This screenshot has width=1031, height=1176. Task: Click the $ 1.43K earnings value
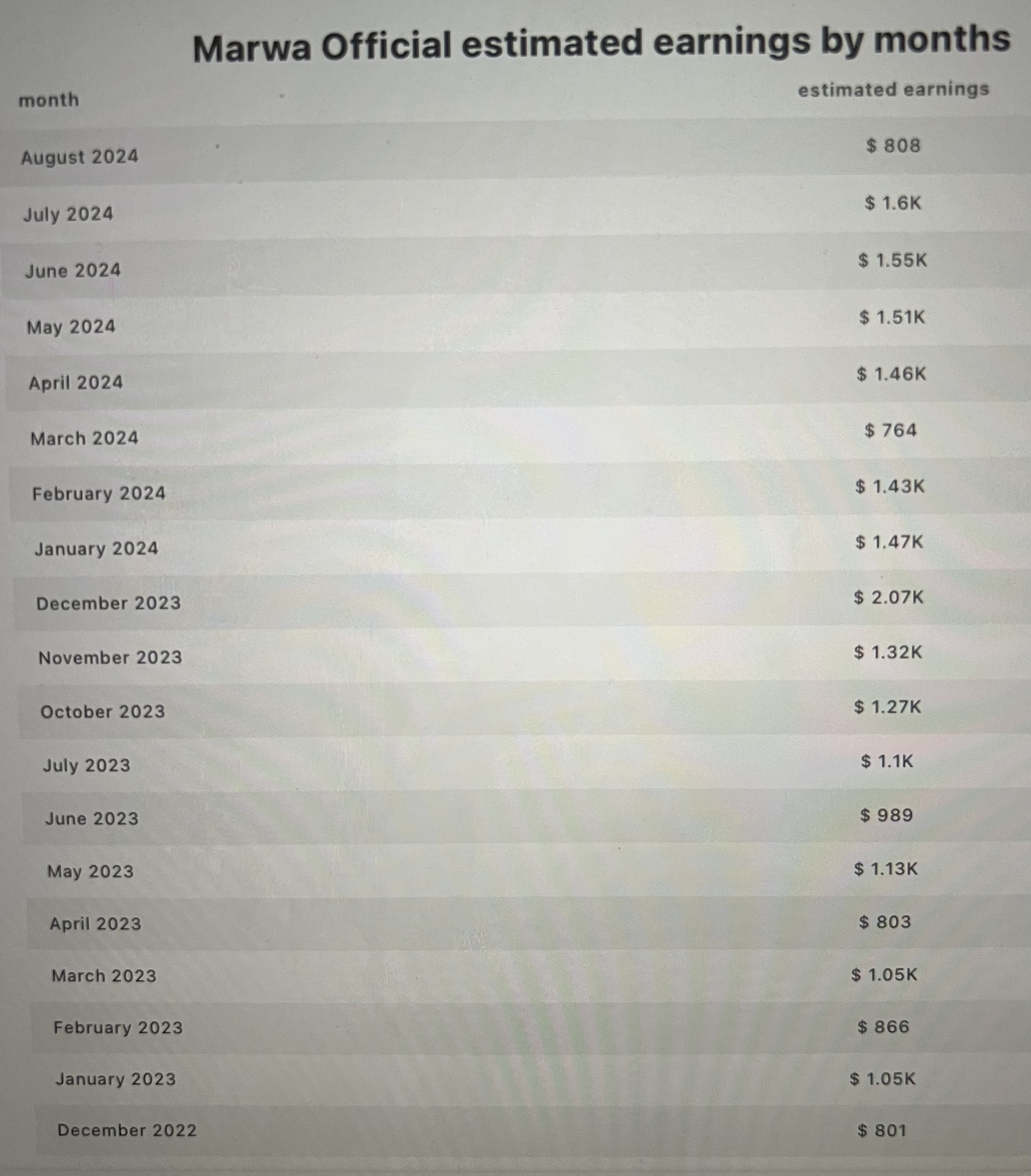[x=890, y=487]
